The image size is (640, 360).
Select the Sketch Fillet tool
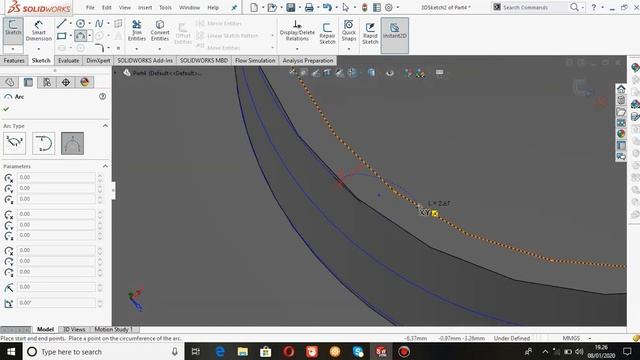[99, 48]
